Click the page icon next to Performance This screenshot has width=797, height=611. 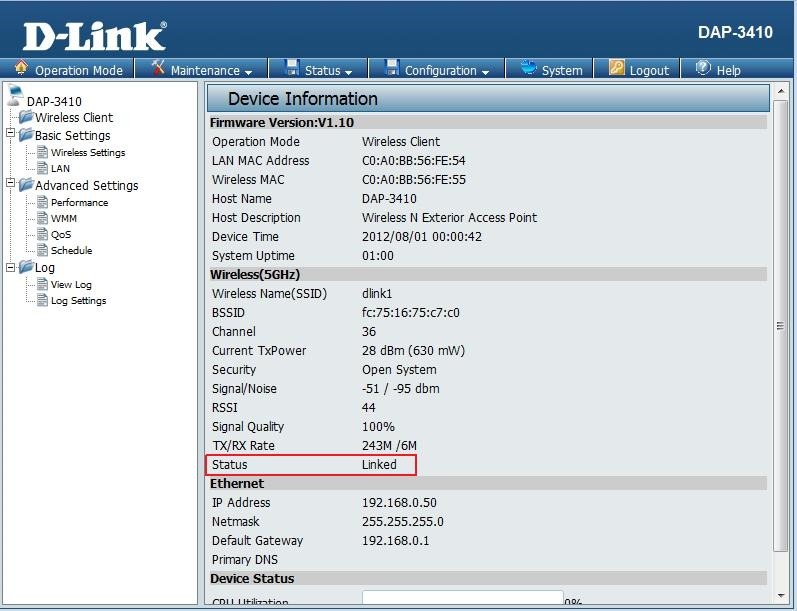tap(42, 202)
